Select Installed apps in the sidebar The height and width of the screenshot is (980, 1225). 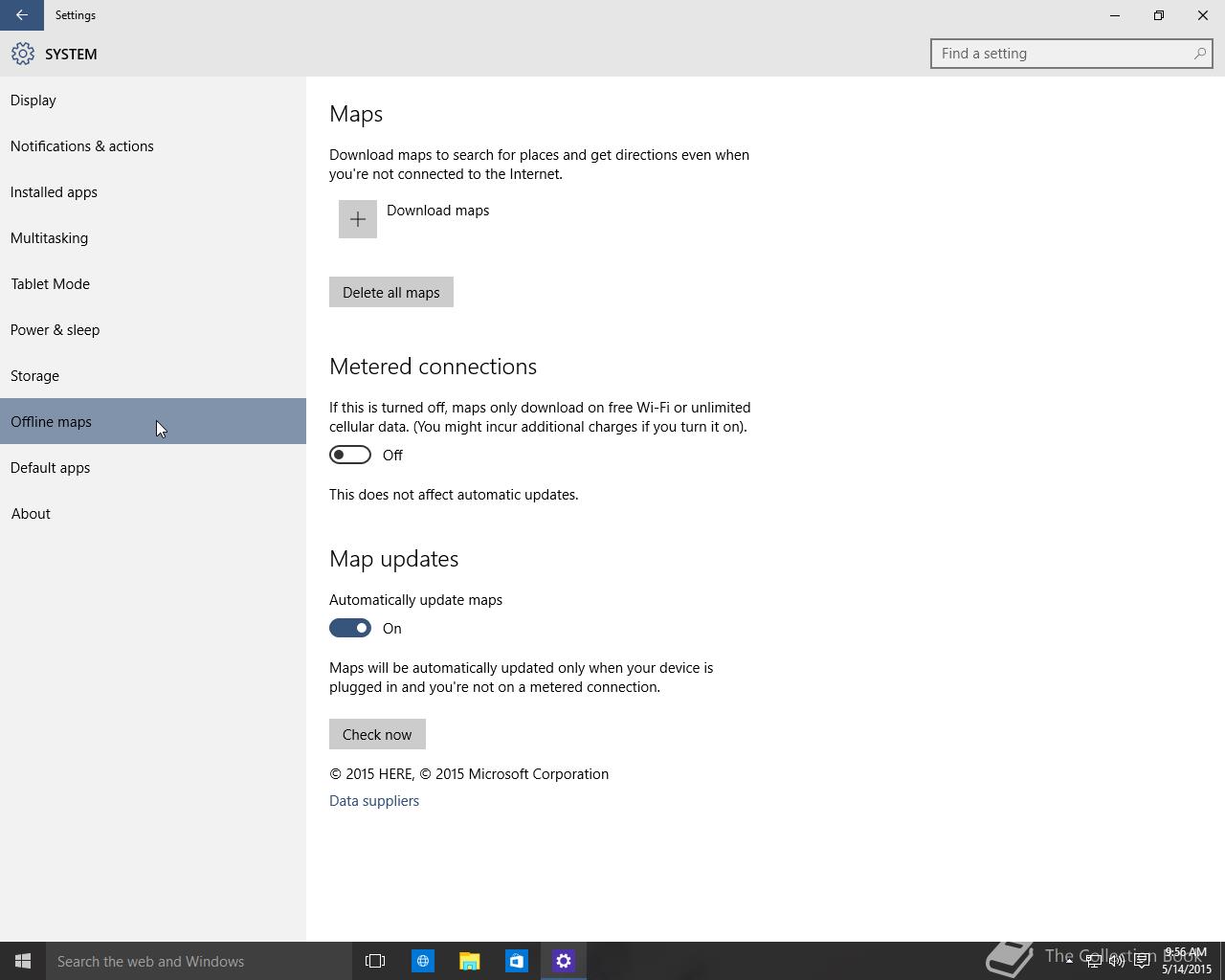[x=153, y=191]
